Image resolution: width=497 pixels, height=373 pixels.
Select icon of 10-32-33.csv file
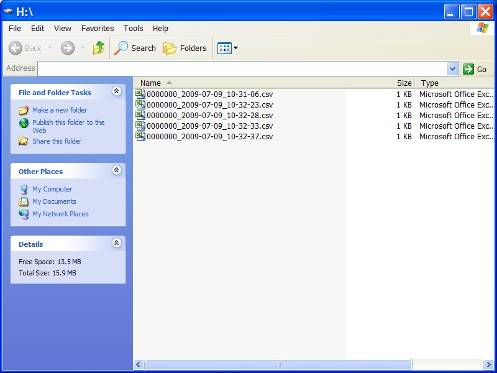140,126
